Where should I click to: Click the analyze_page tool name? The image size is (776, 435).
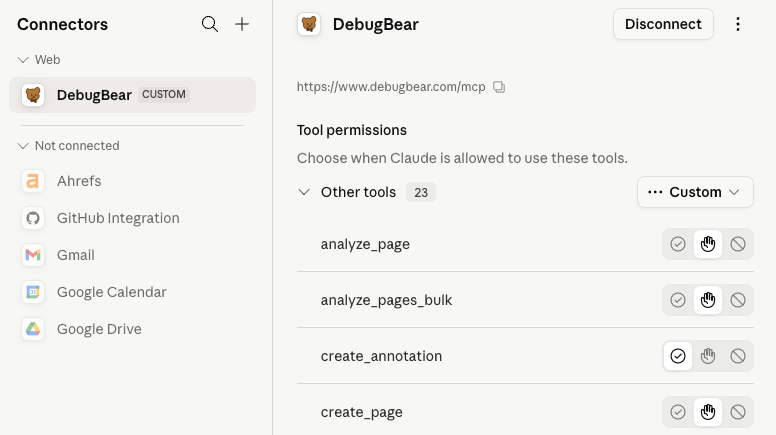coord(365,244)
